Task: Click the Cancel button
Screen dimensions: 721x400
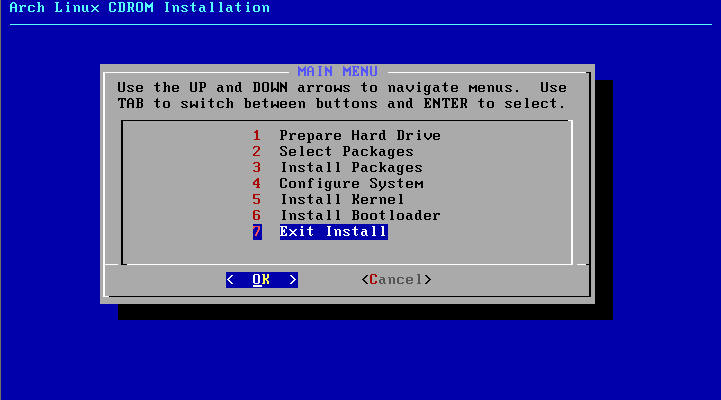Action: coord(396,280)
